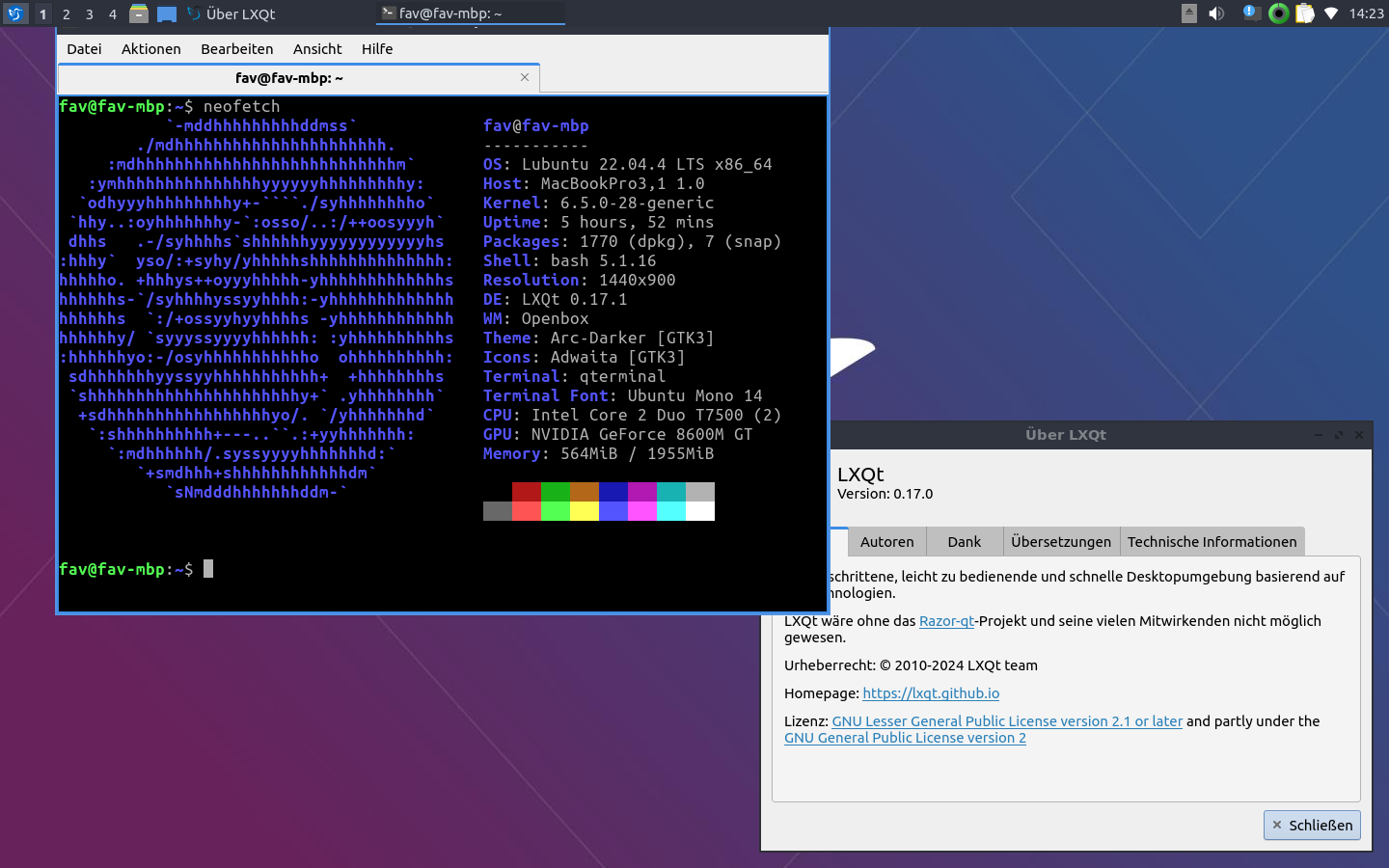Click the Über LXQt title bar
Image resolution: width=1389 pixels, height=868 pixels.
[x=1066, y=435]
